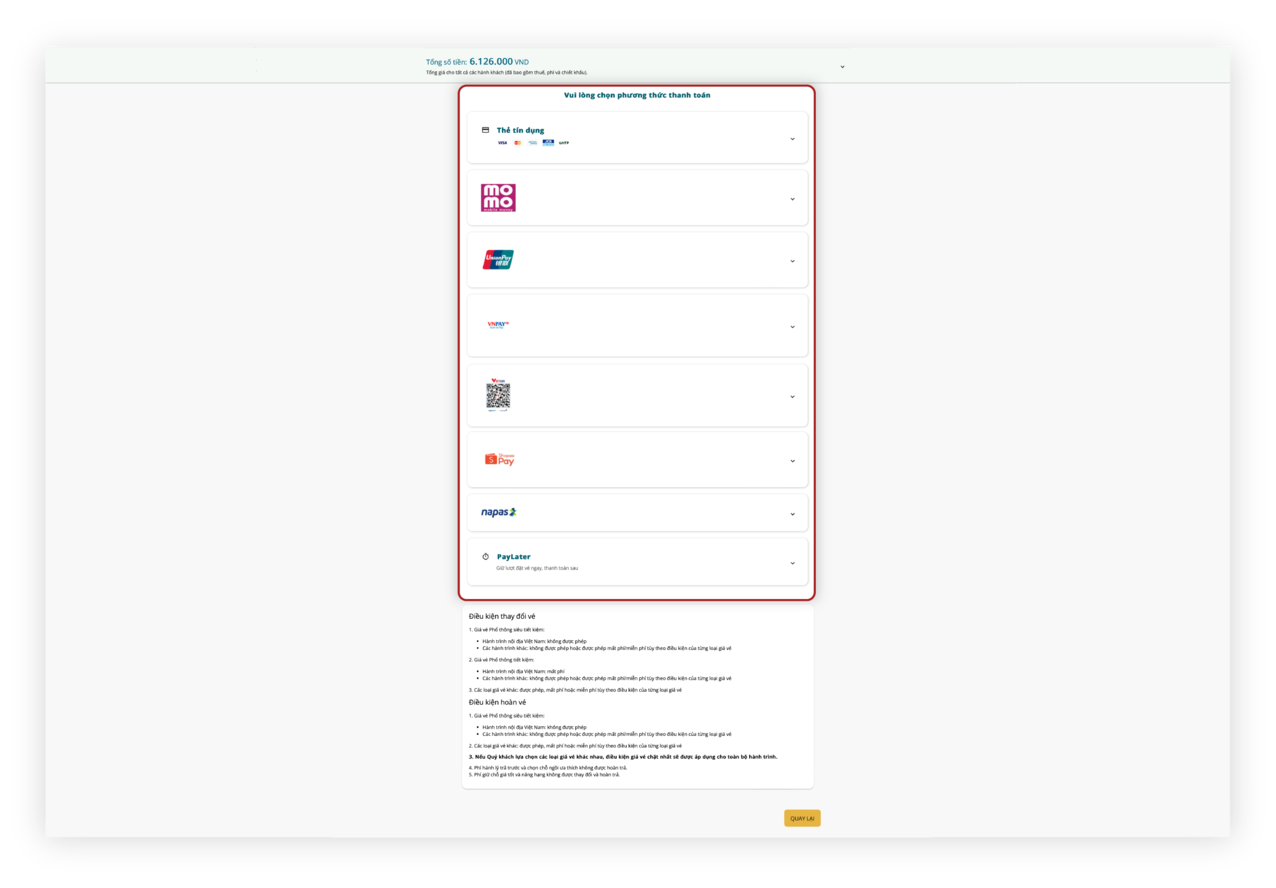
Task: Click the Thẻ tín dụng label
Action: coord(520,130)
